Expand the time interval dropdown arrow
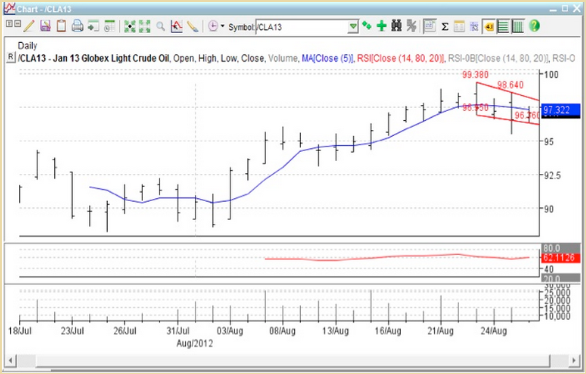The height and width of the screenshot is (374, 586). (x=222, y=26)
